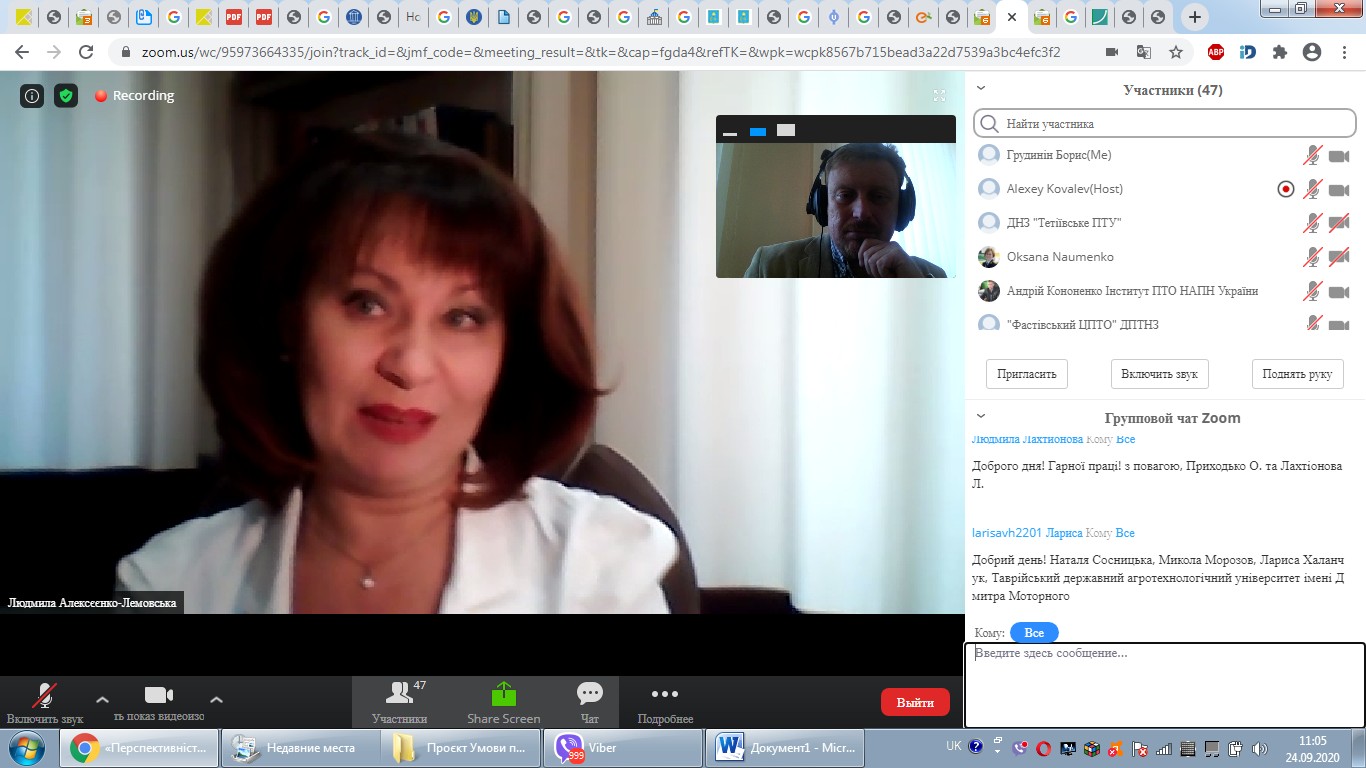Click the Пригласить button
This screenshot has height=768, width=1366.
pyautogui.click(x=1027, y=374)
